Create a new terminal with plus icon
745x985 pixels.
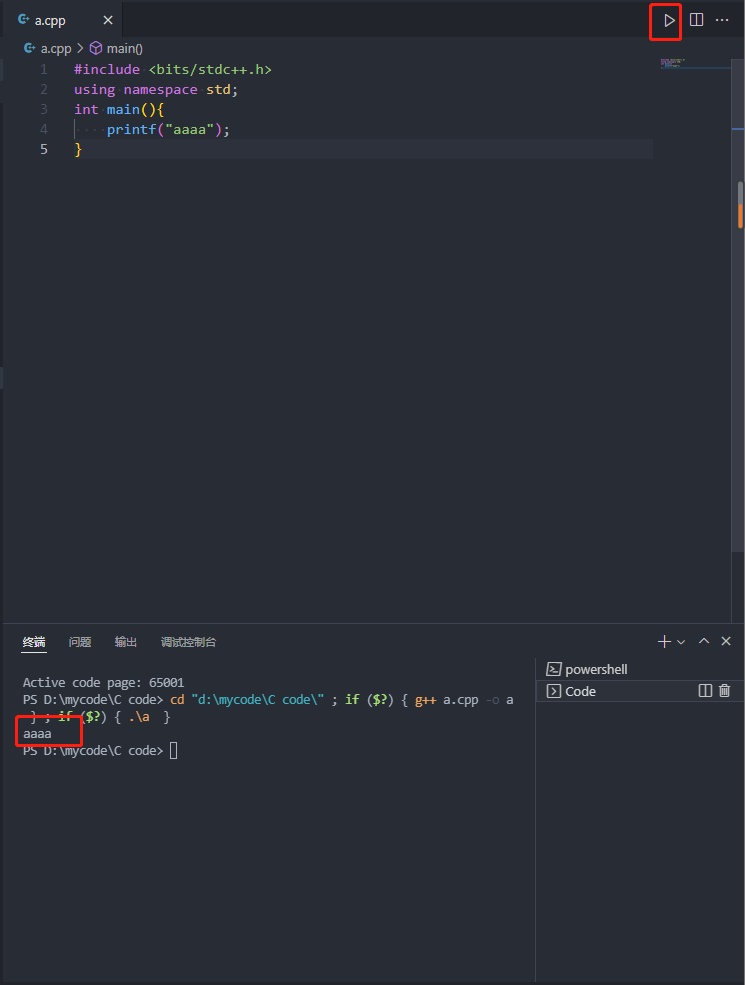664,641
